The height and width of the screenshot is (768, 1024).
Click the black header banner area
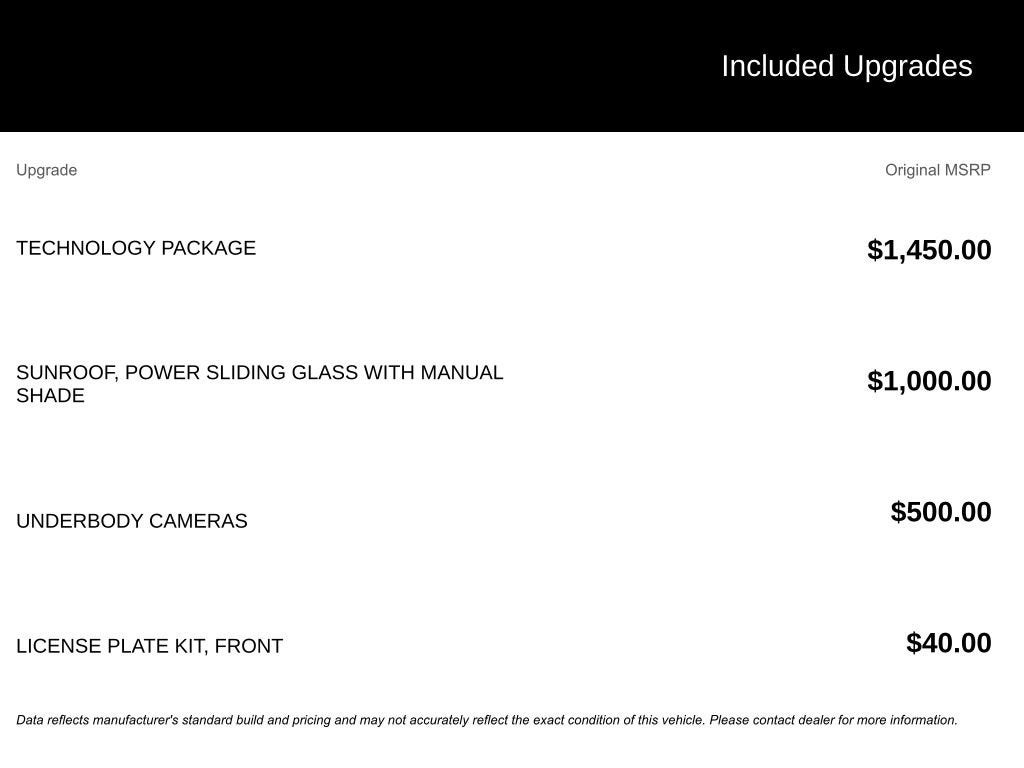click(x=512, y=65)
